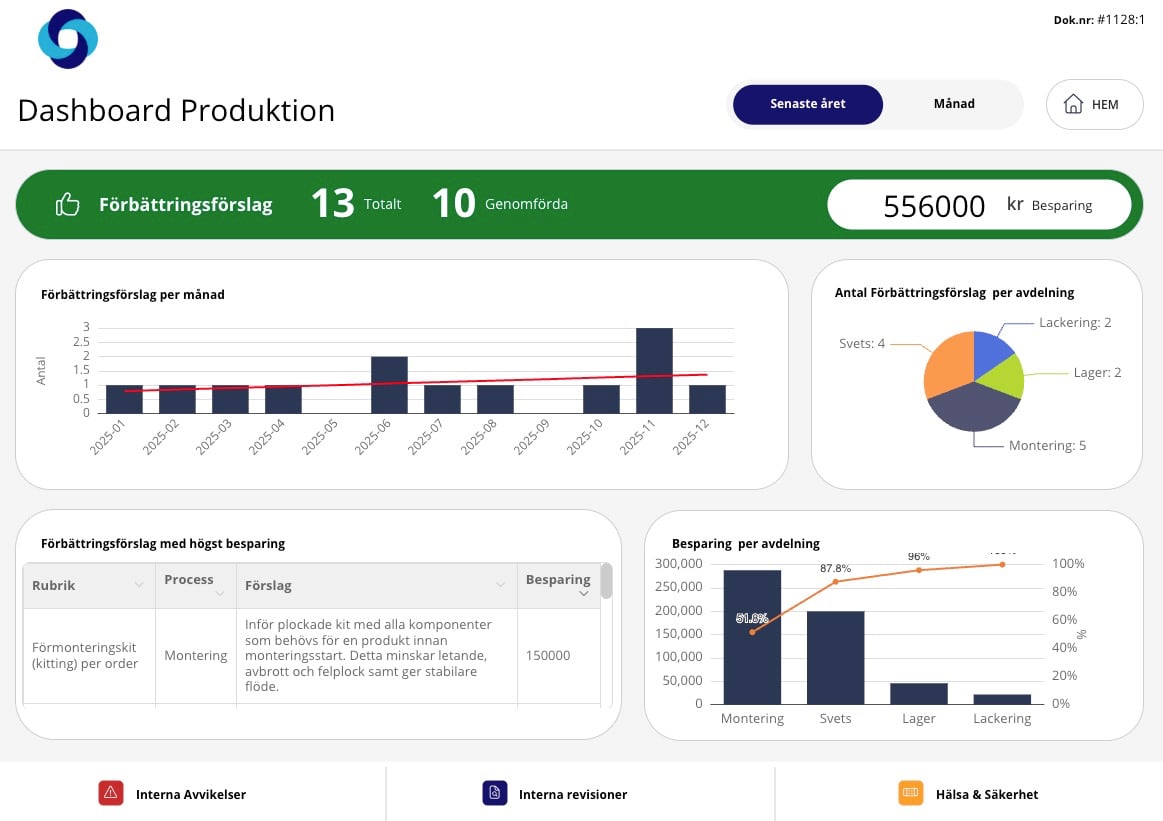Screen dimensions: 1163x821
Task: Click the Lackering bar in Besparing chart
Action: (1002, 699)
